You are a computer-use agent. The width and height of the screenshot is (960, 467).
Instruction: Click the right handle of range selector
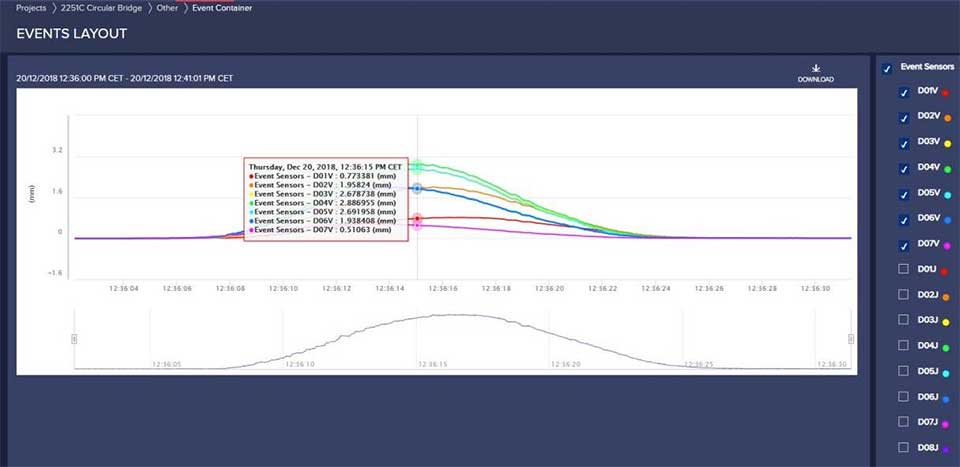(x=851, y=339)
